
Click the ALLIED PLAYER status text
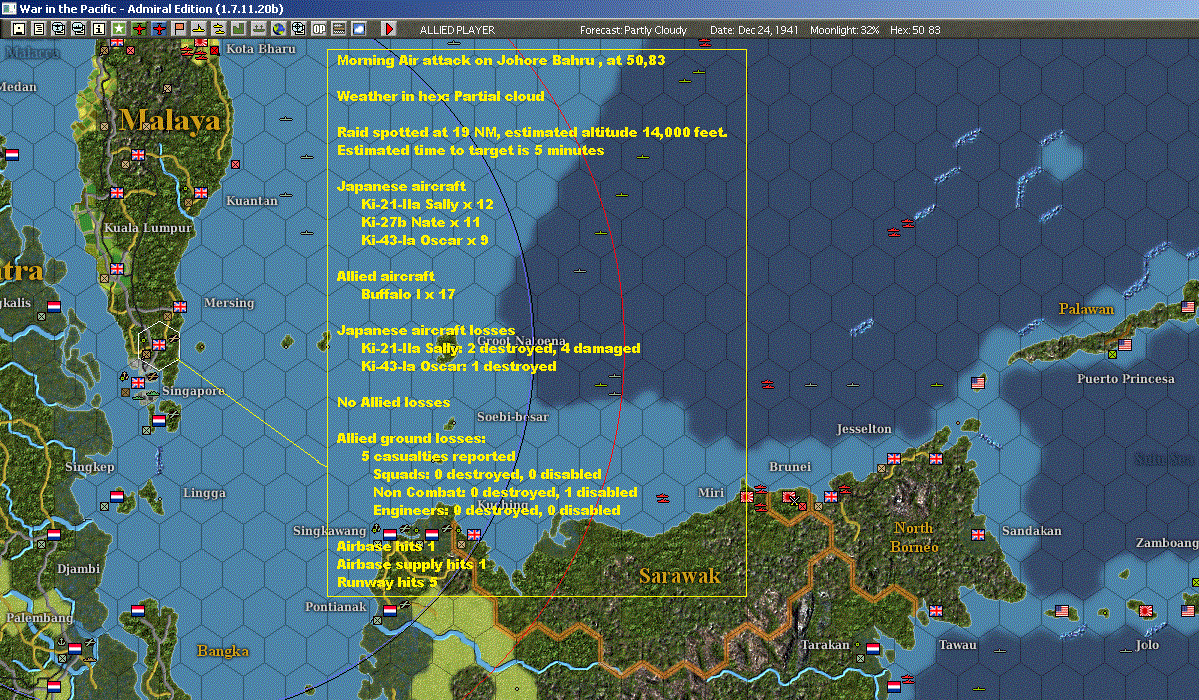click(457, 30)
